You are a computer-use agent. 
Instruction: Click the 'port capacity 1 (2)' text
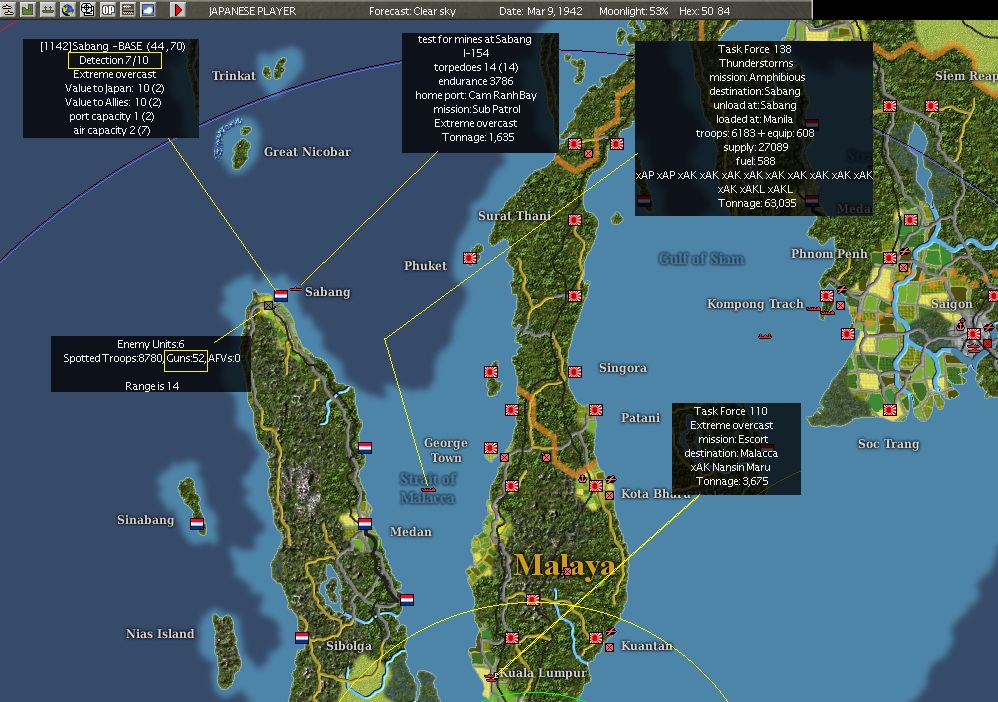coord(111,116)
